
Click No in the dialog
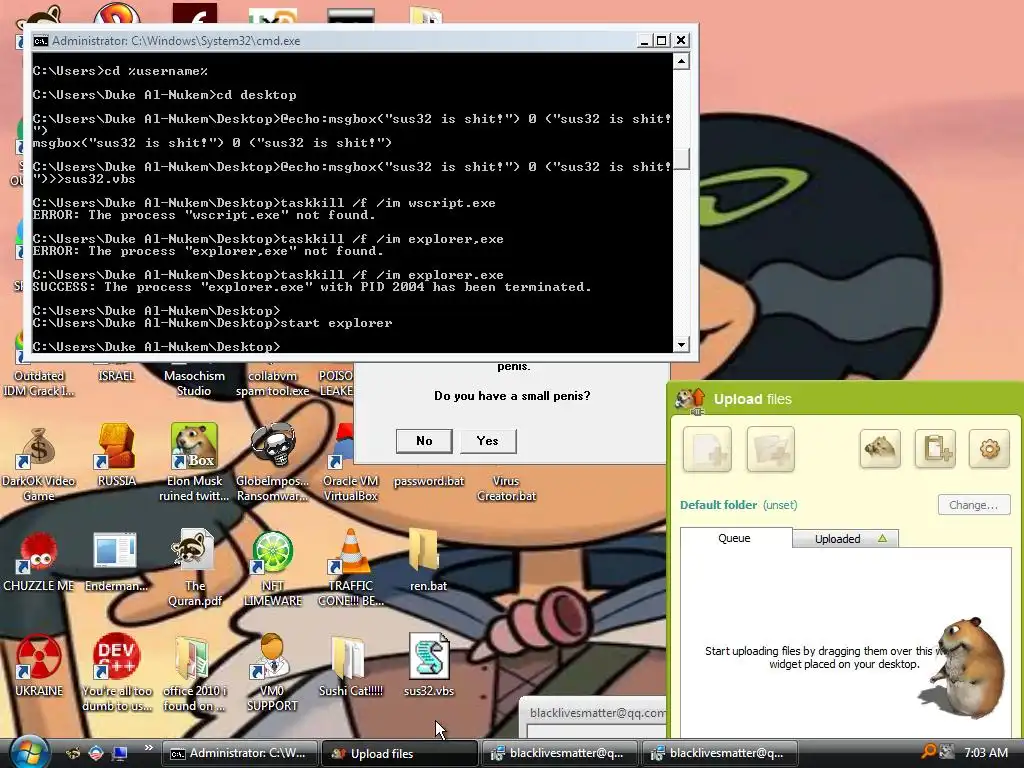coord(424,441)
